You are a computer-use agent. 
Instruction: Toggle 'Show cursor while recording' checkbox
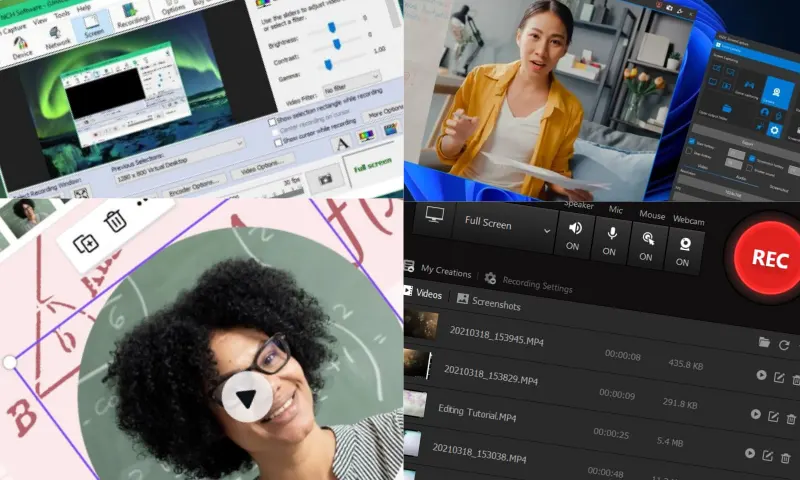[x=278, y=143]
